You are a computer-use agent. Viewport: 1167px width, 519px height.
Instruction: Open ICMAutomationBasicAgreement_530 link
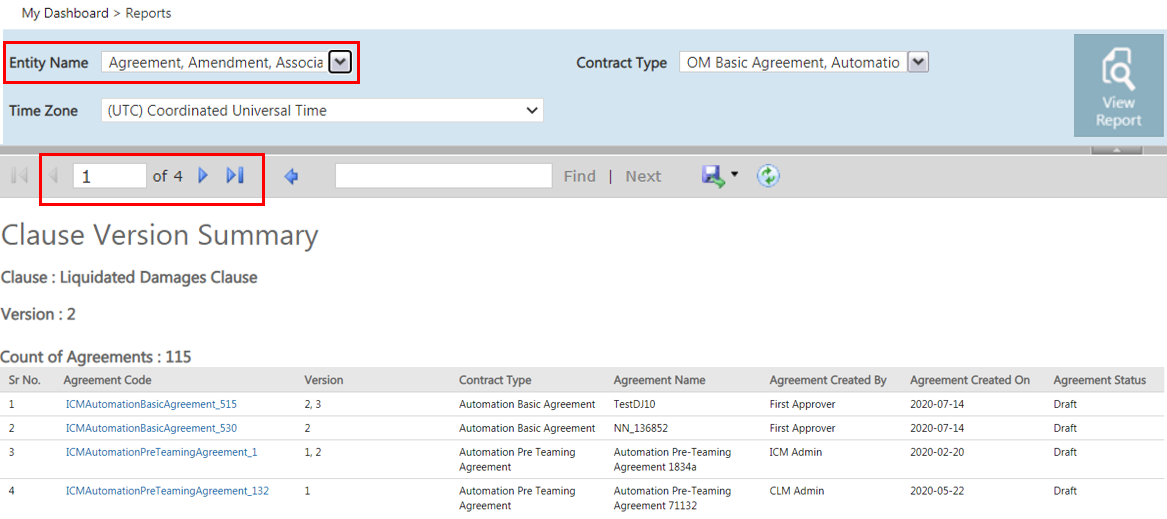point(151,428)
